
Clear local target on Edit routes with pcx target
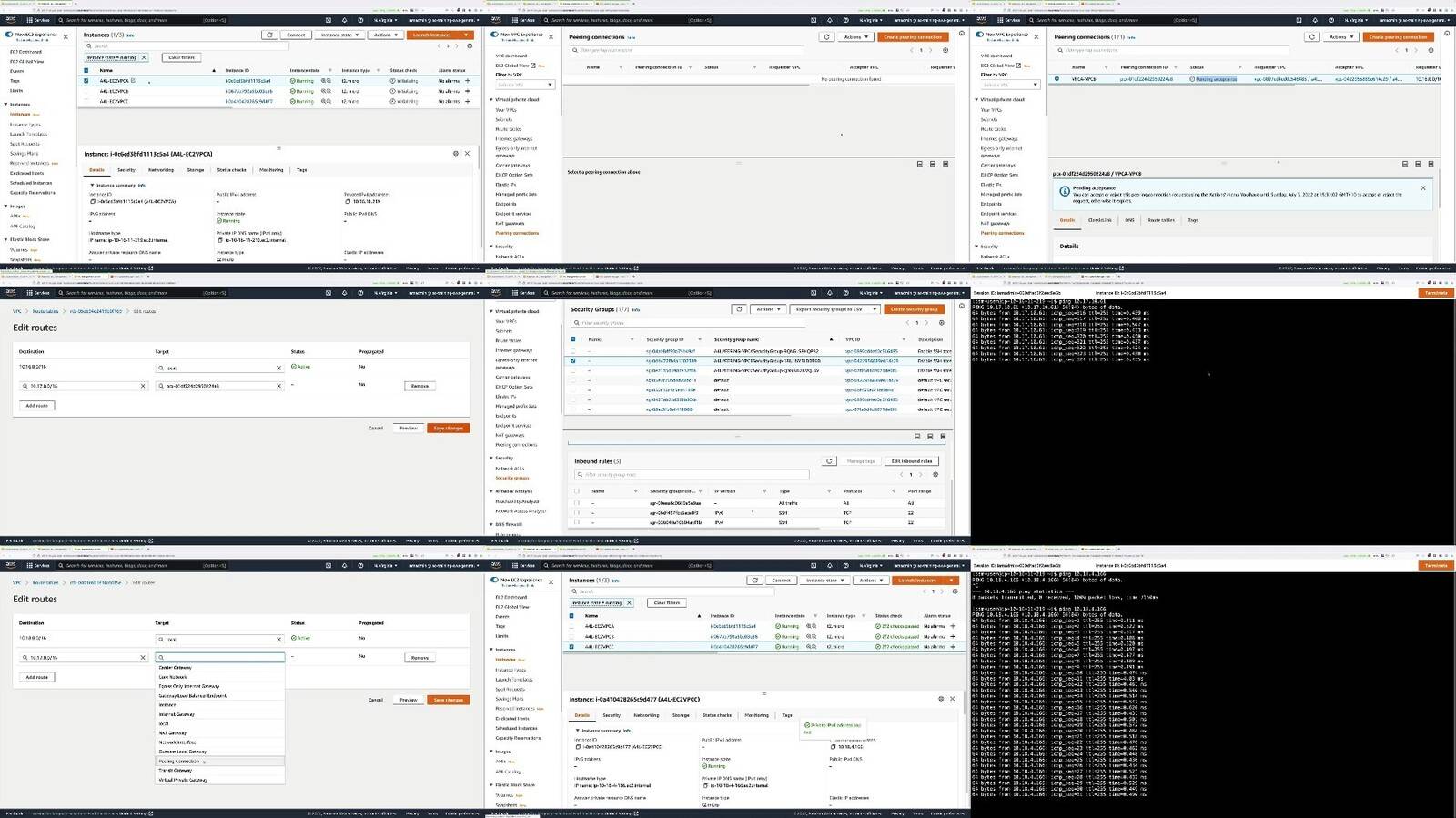278,368
